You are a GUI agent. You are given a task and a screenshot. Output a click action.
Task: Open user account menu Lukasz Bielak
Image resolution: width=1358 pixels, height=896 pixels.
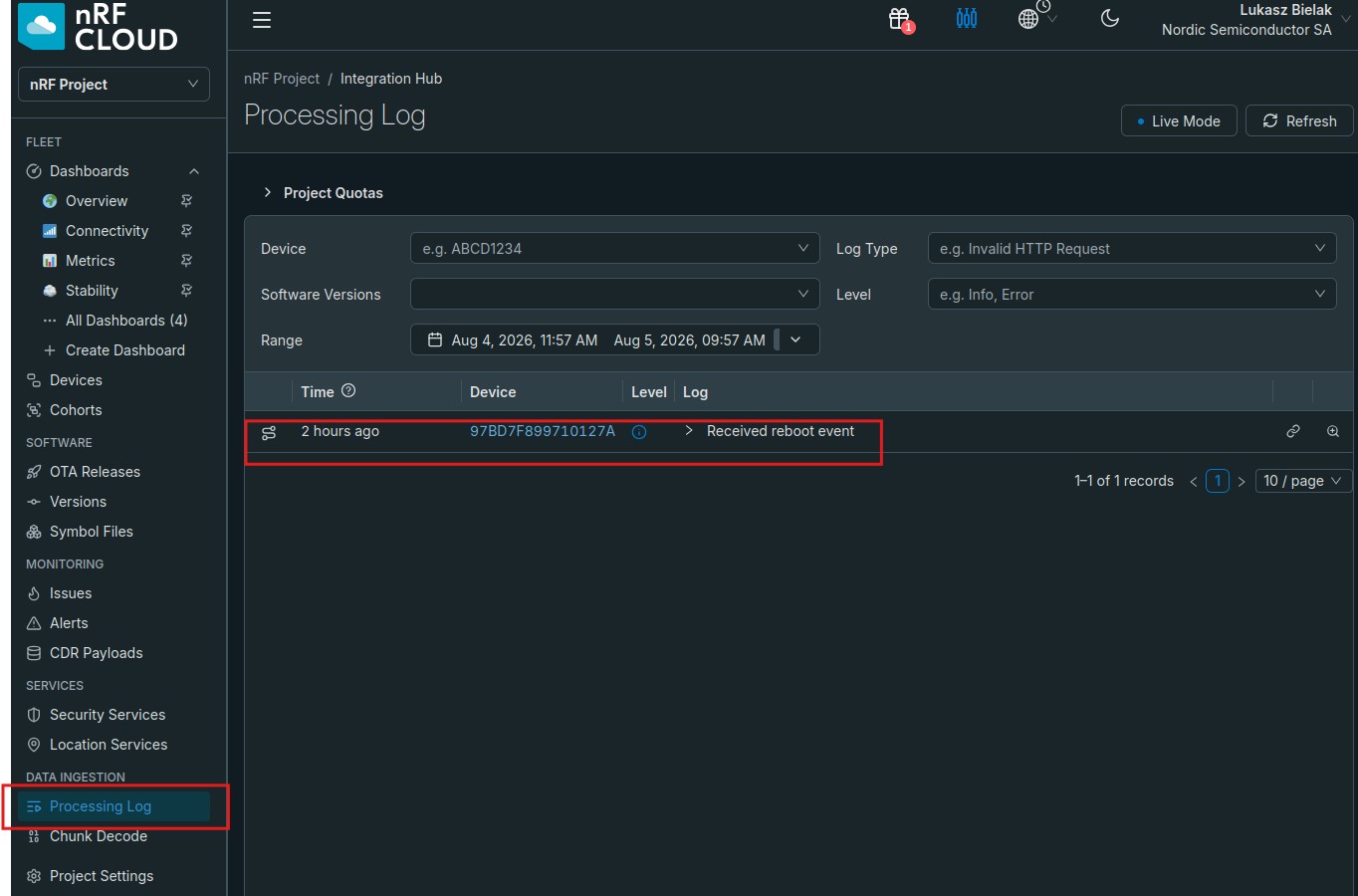click(x=1256, y=20)
